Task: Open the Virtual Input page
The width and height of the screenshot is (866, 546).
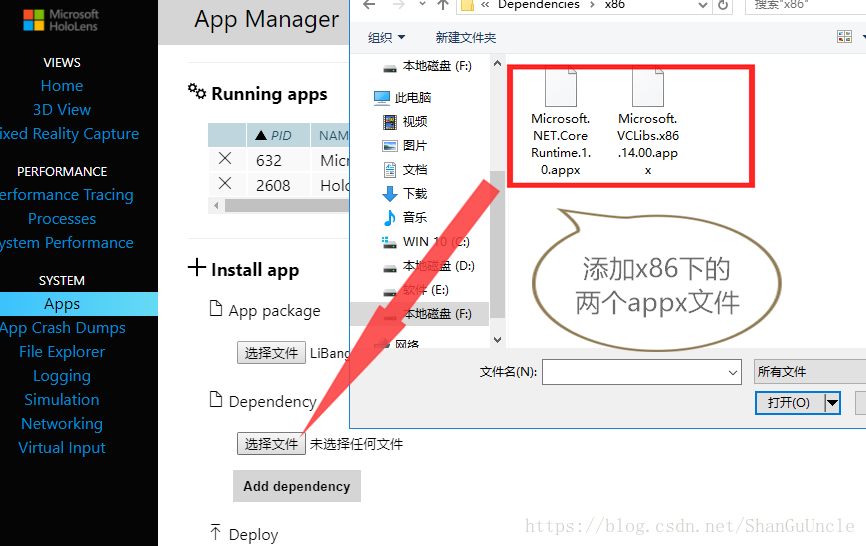Action: click(62, 448)
